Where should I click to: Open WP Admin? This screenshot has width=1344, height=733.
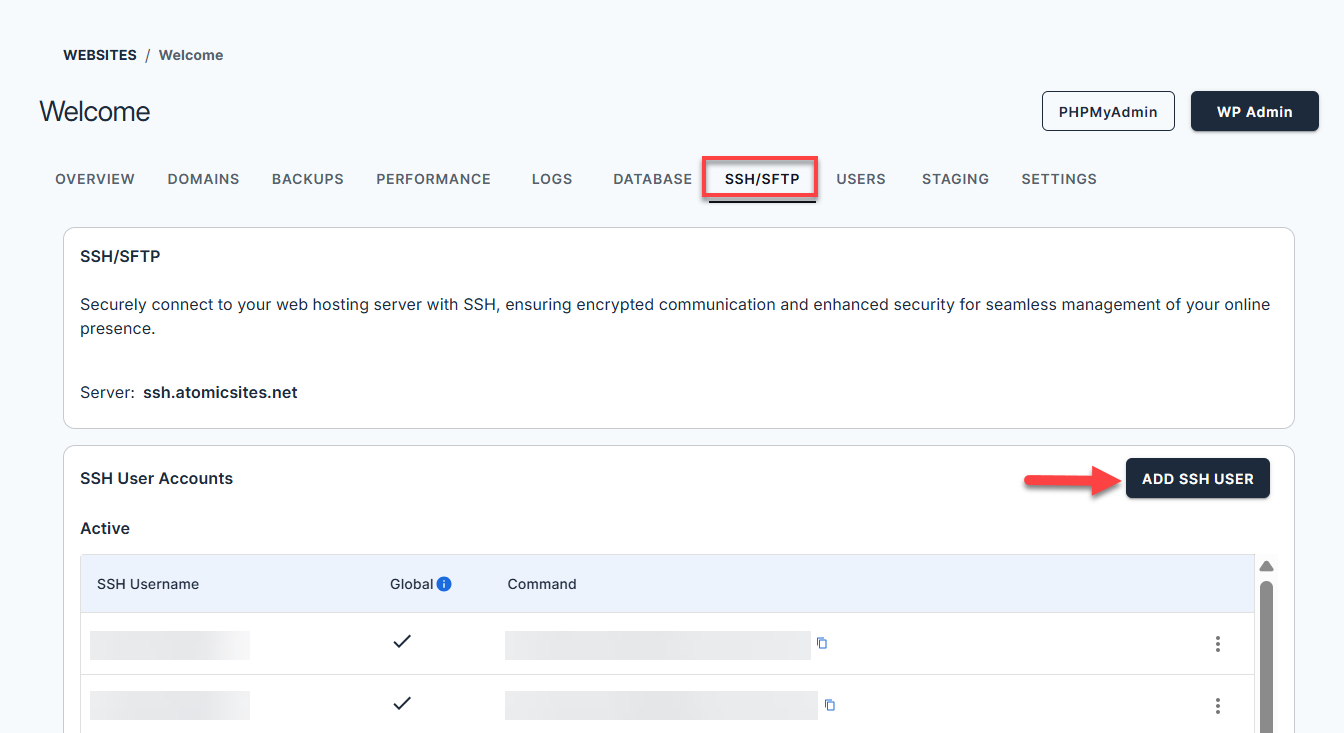point(1254,112)
